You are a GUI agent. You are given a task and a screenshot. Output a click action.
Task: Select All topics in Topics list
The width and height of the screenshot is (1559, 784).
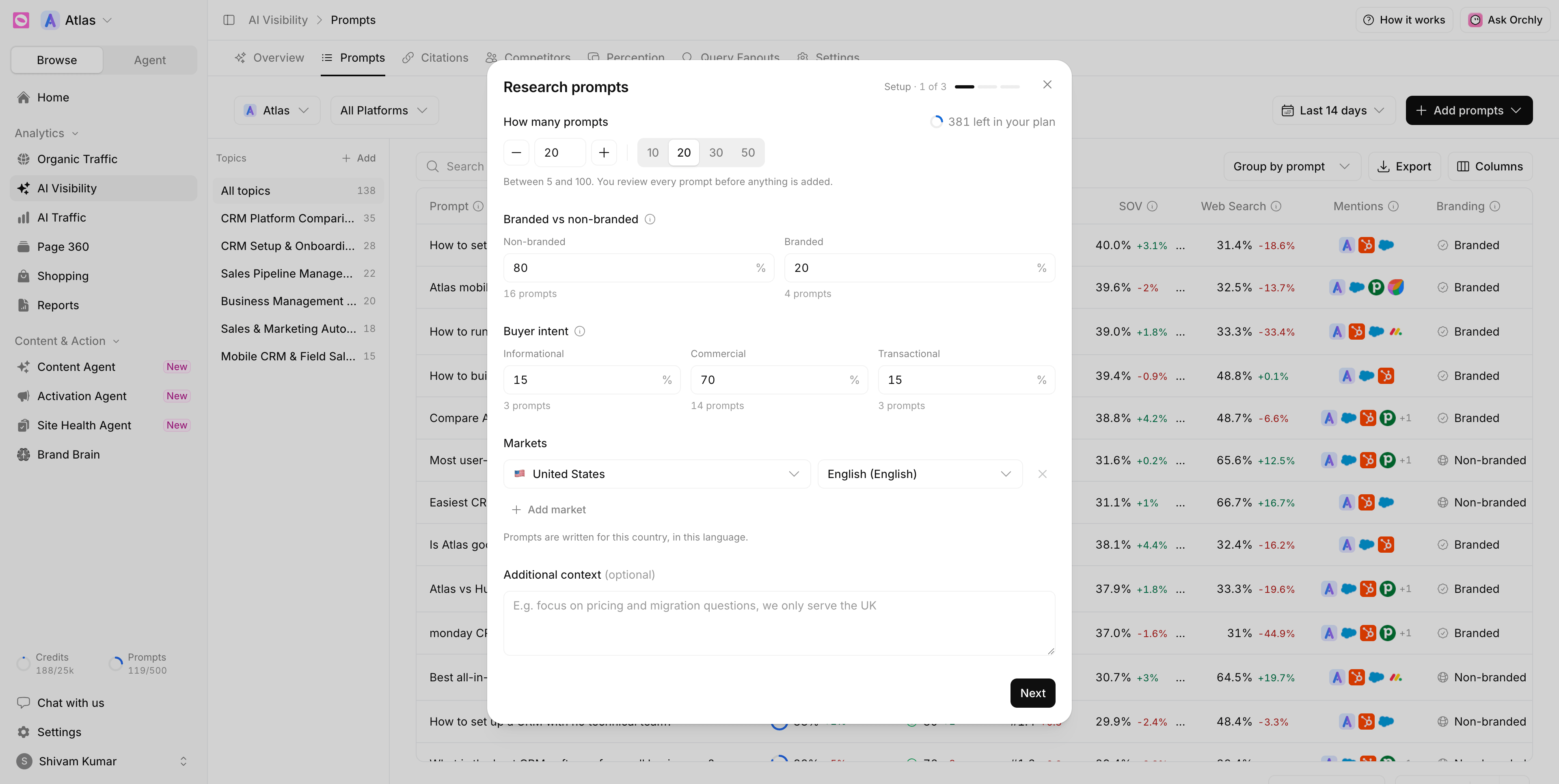tap(298, 191)
